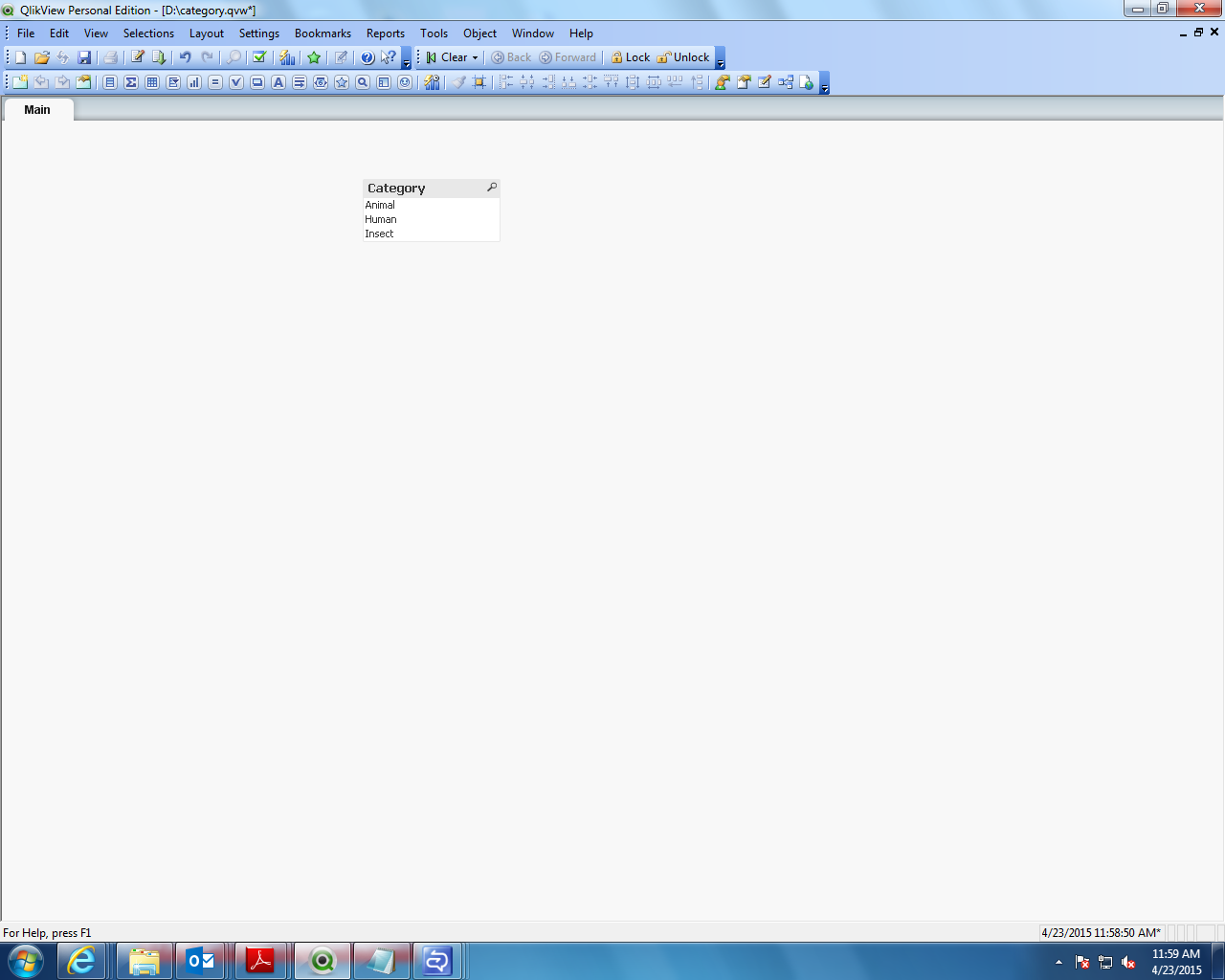Create a List Box object
This screenshot has width=1225, height=980.
click(x=110, y=82)
